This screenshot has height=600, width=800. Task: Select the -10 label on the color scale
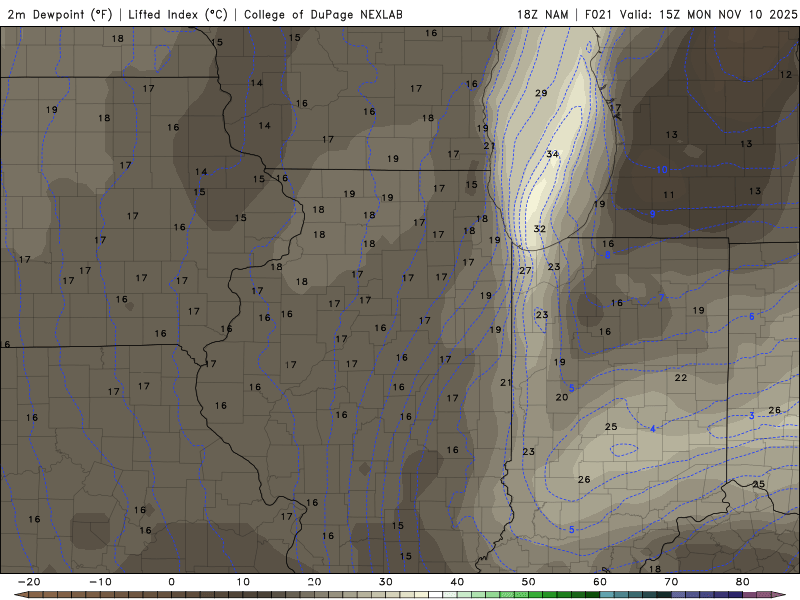100,582
